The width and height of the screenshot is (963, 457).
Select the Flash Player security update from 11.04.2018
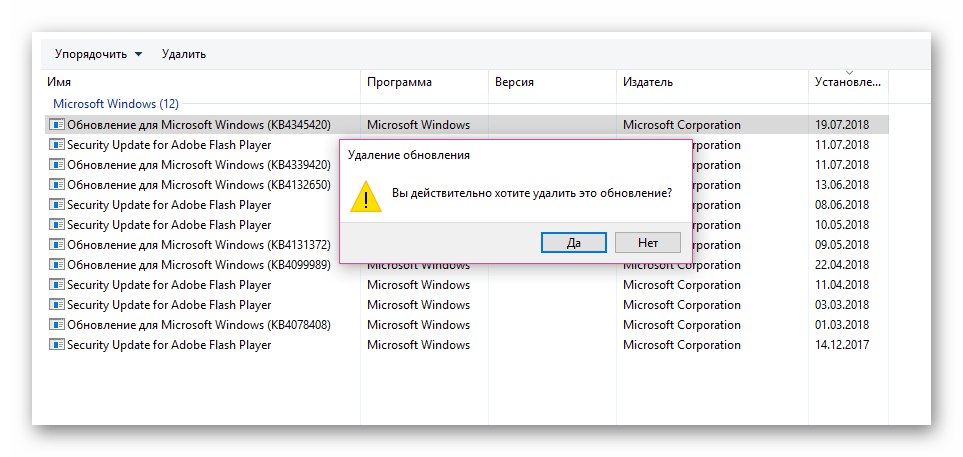[x=169, y=285]
